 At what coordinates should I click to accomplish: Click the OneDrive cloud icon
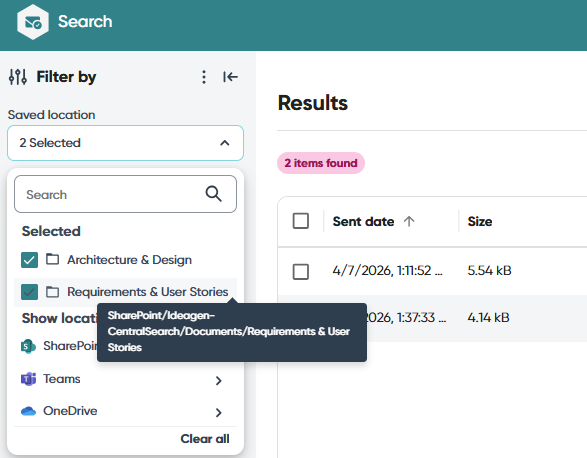(x=28, y=411)
